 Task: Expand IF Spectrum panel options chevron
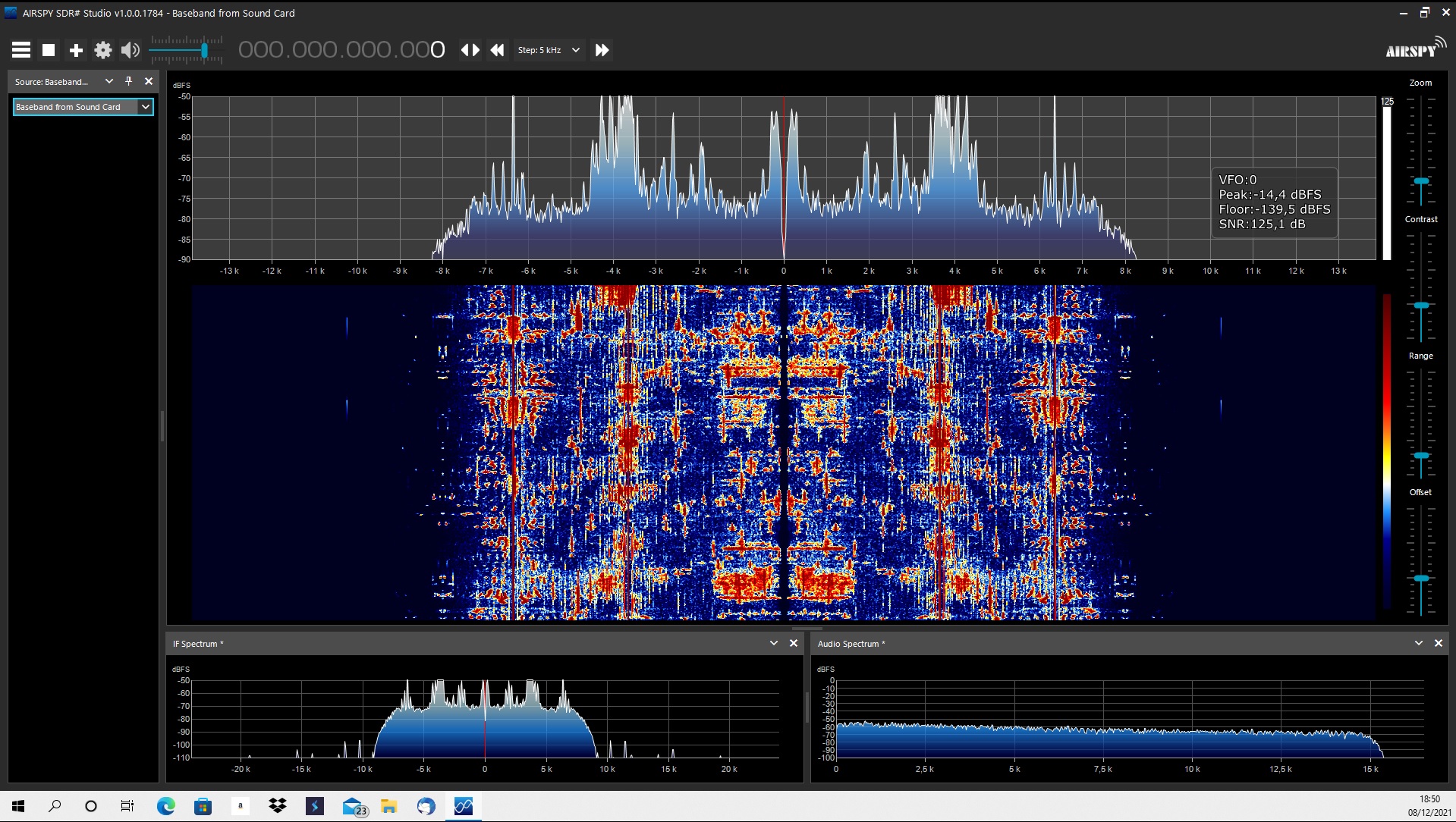[x=774, y=643]
